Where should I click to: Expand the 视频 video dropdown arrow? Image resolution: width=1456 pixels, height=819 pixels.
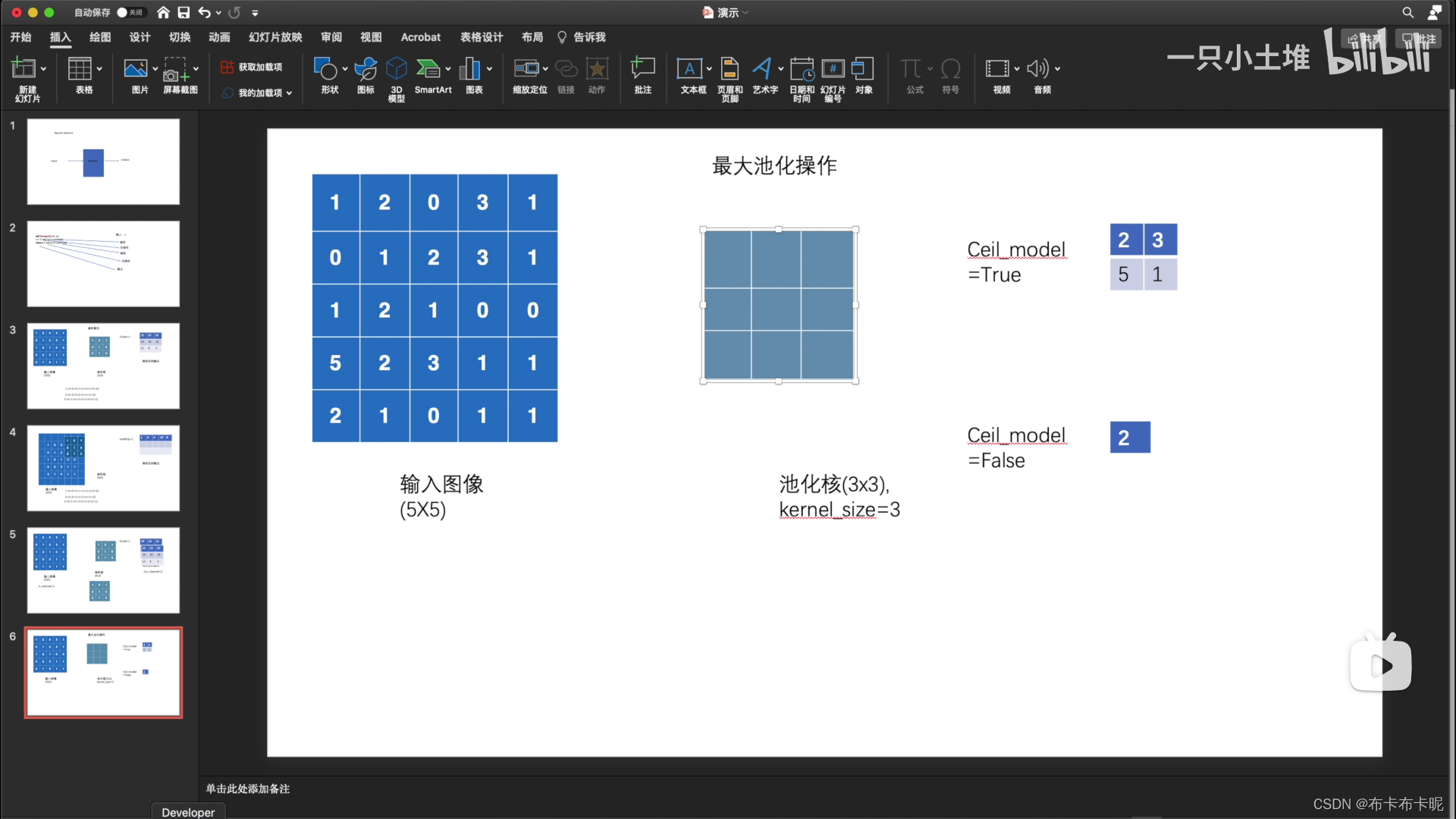(x=1016, y=68)
